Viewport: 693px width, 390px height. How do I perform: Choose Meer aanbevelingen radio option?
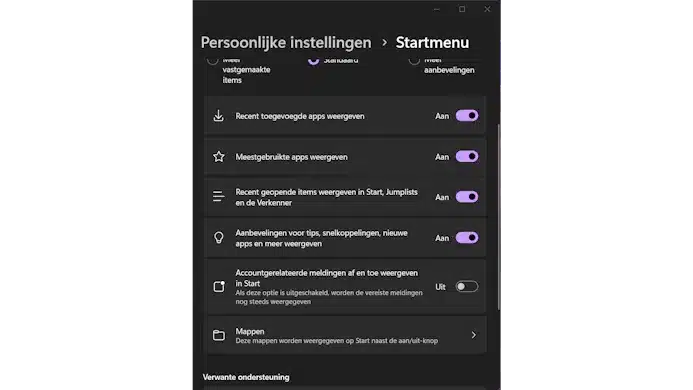coord(414,61)
